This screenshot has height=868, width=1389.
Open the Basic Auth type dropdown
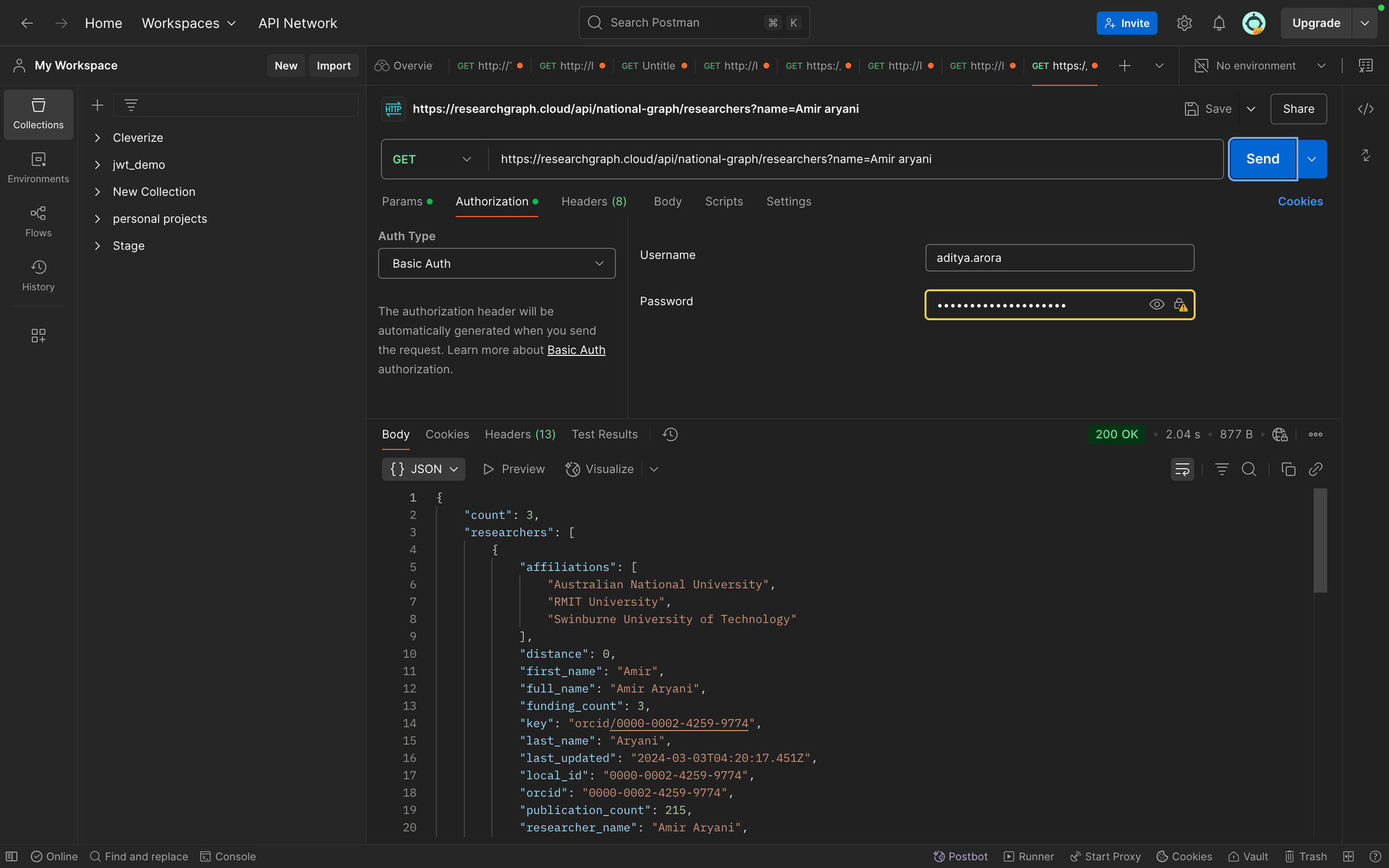497,263
